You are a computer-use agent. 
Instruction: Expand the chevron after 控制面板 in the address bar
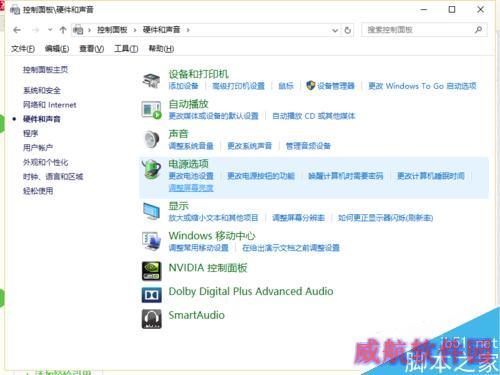[x=135, y=30]
